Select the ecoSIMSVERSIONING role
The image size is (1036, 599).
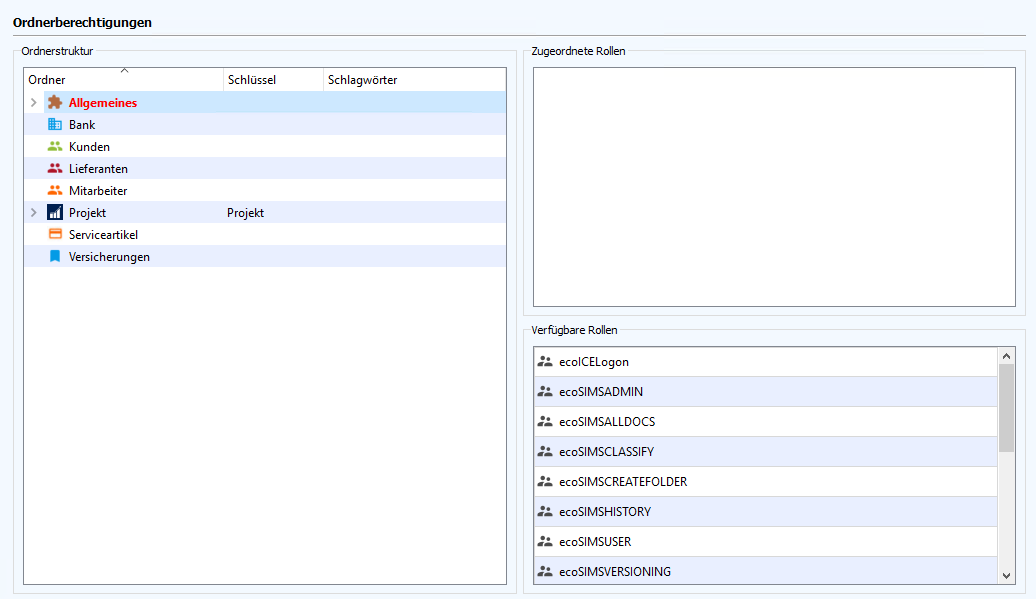click(x=766, y=571)
